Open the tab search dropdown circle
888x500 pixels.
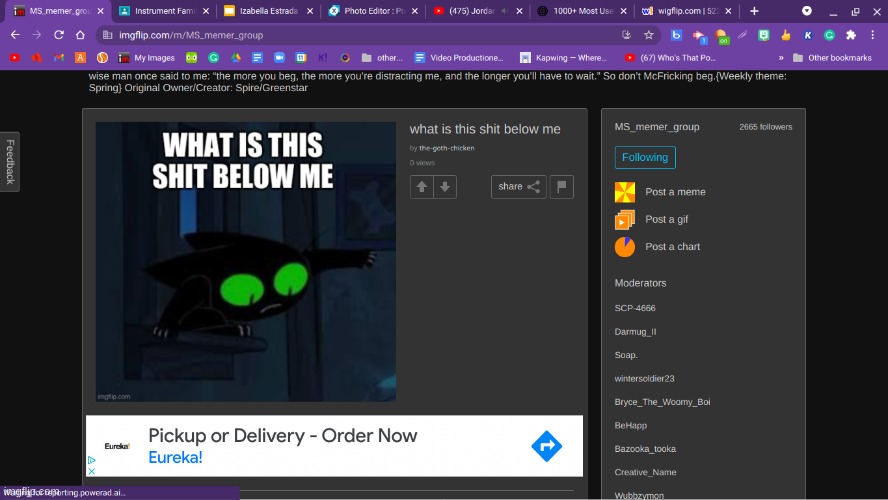coord(806,11)
